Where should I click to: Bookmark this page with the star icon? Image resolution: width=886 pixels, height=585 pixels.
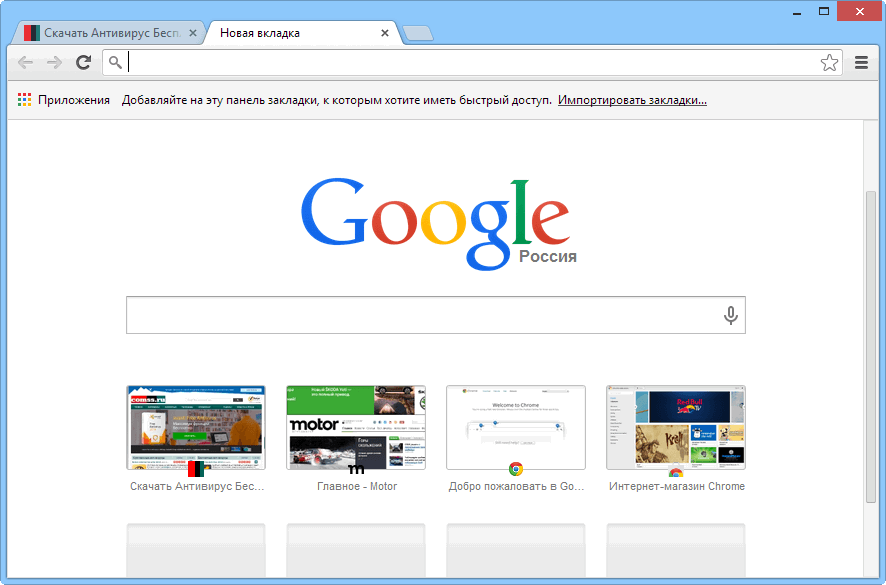coord(829,62)
